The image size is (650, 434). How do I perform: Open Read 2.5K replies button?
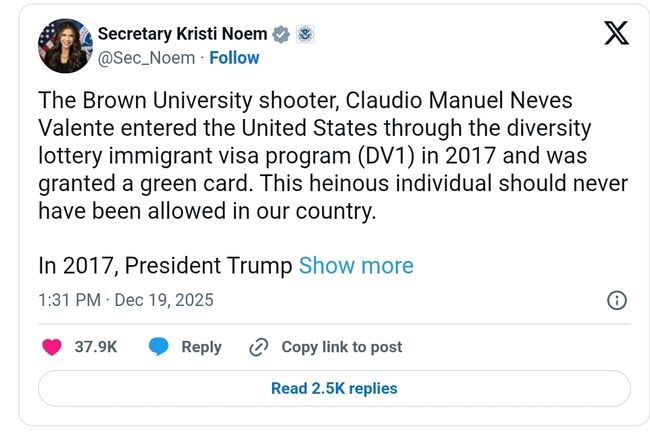coord(334,388)
